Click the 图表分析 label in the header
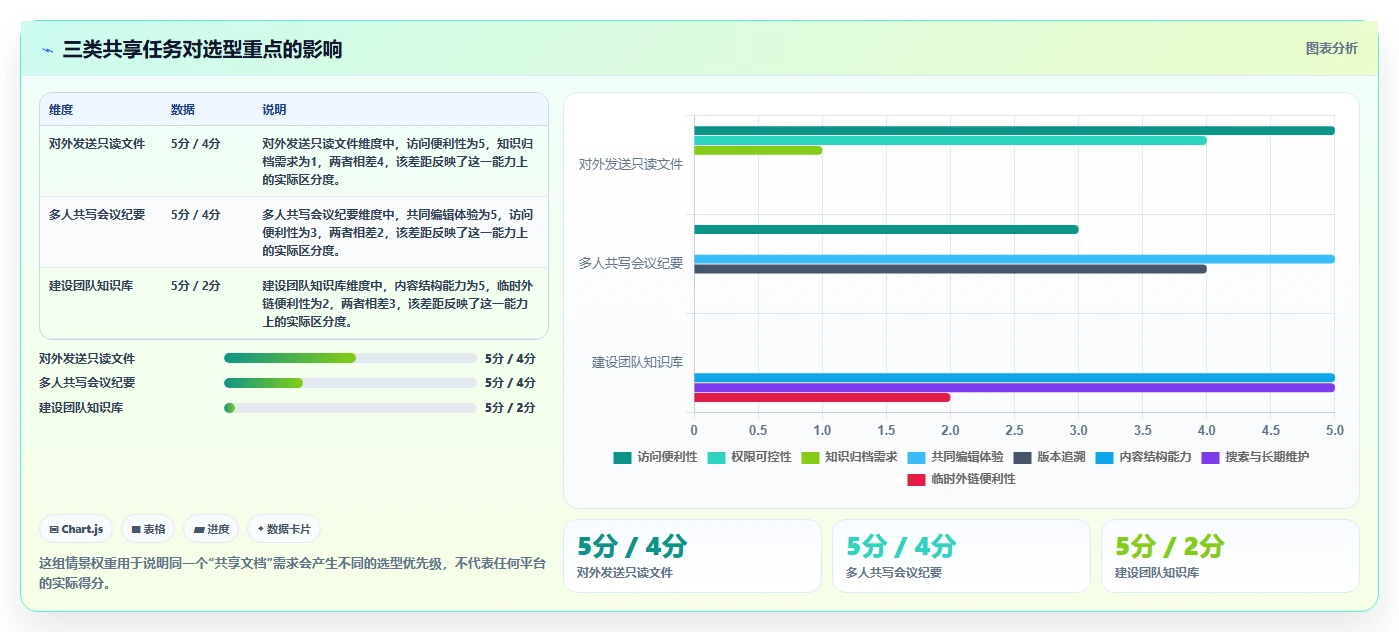This screenshot has height=632, width=1399. (x=1332, y=48)
